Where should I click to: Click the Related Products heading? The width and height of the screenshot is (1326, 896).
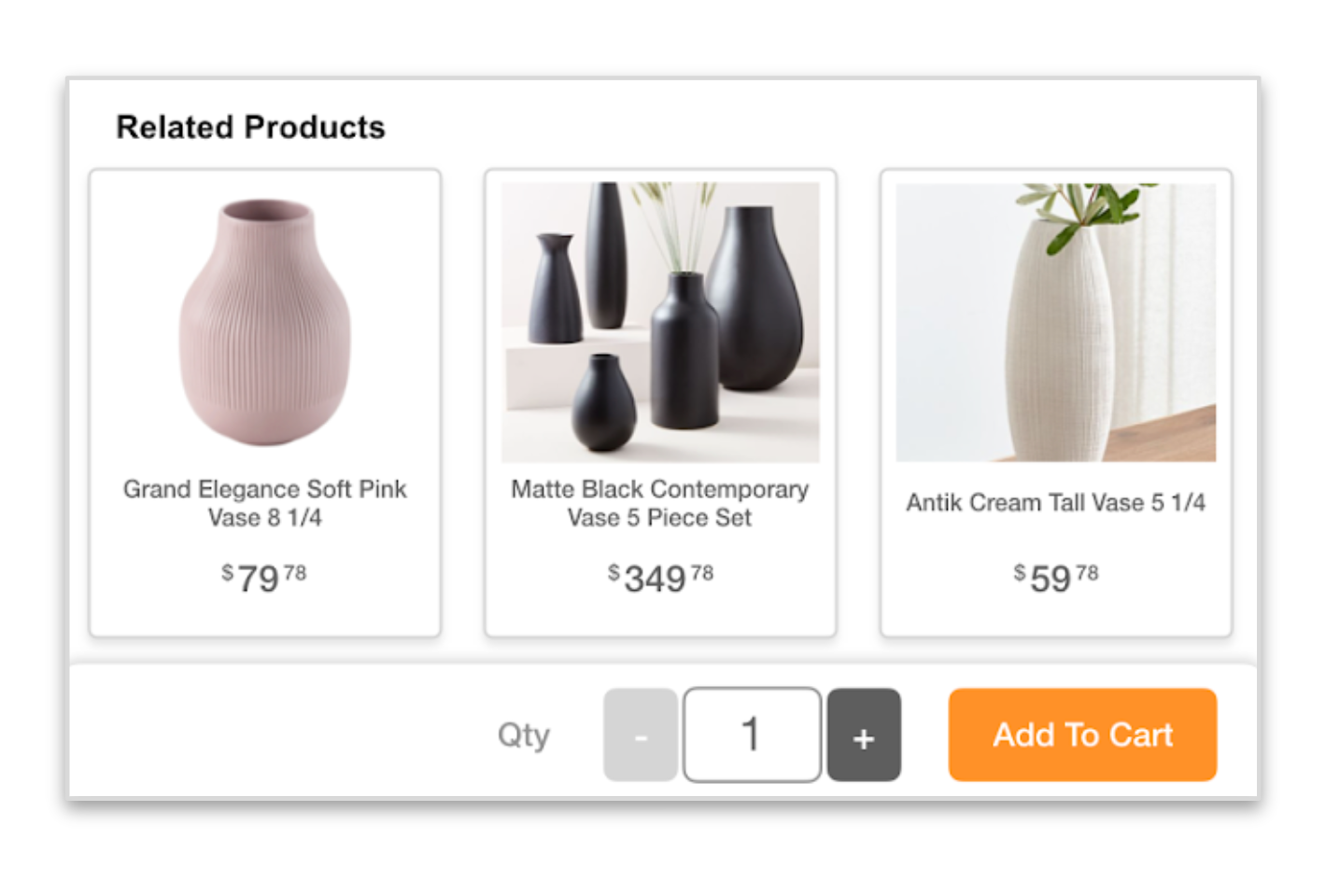pos(250,127)
